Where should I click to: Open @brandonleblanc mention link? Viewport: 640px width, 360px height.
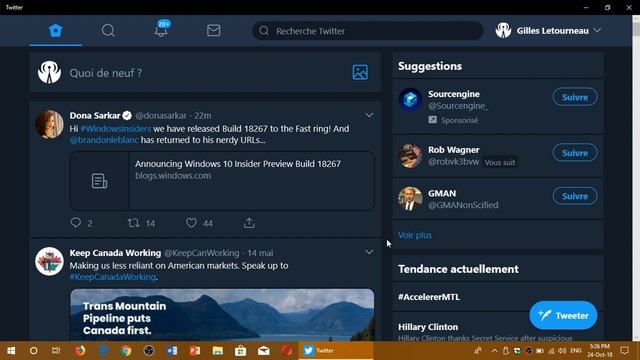tap(104, 140)
